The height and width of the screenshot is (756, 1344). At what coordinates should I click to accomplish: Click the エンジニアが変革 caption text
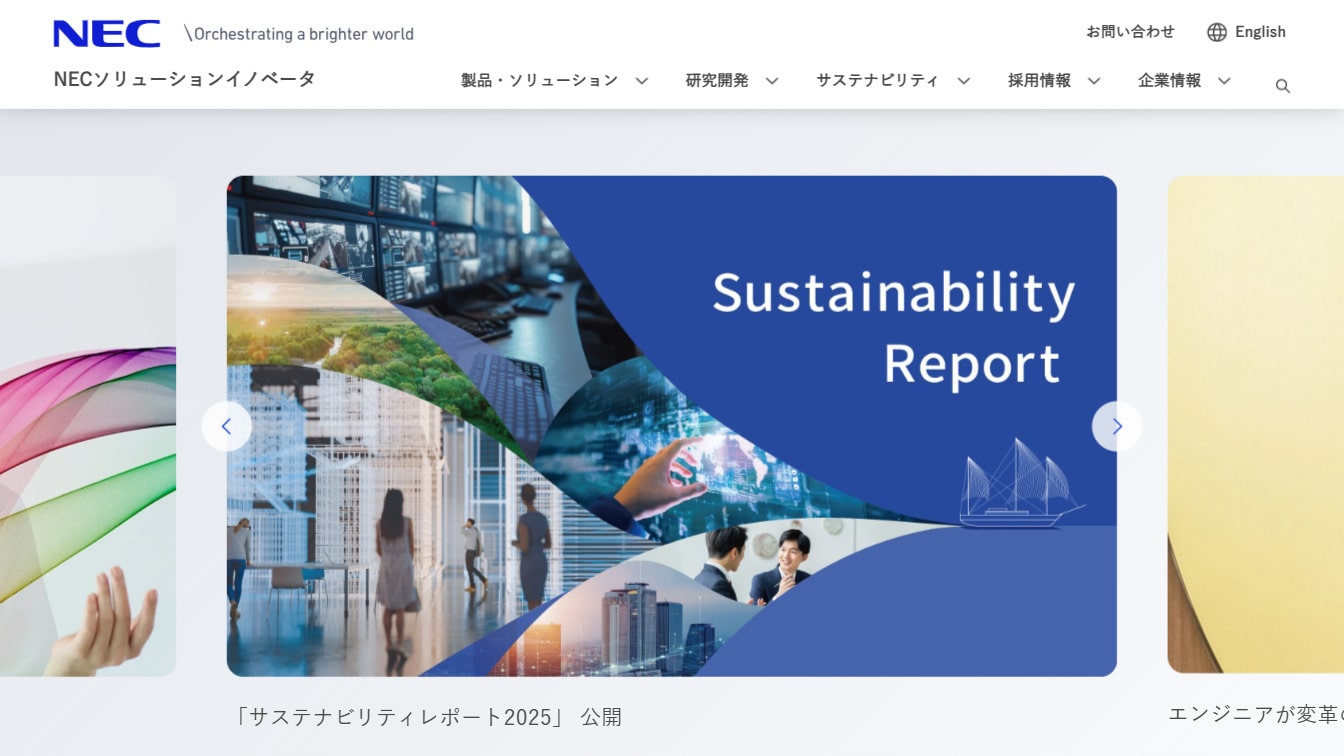point(1255,714)
